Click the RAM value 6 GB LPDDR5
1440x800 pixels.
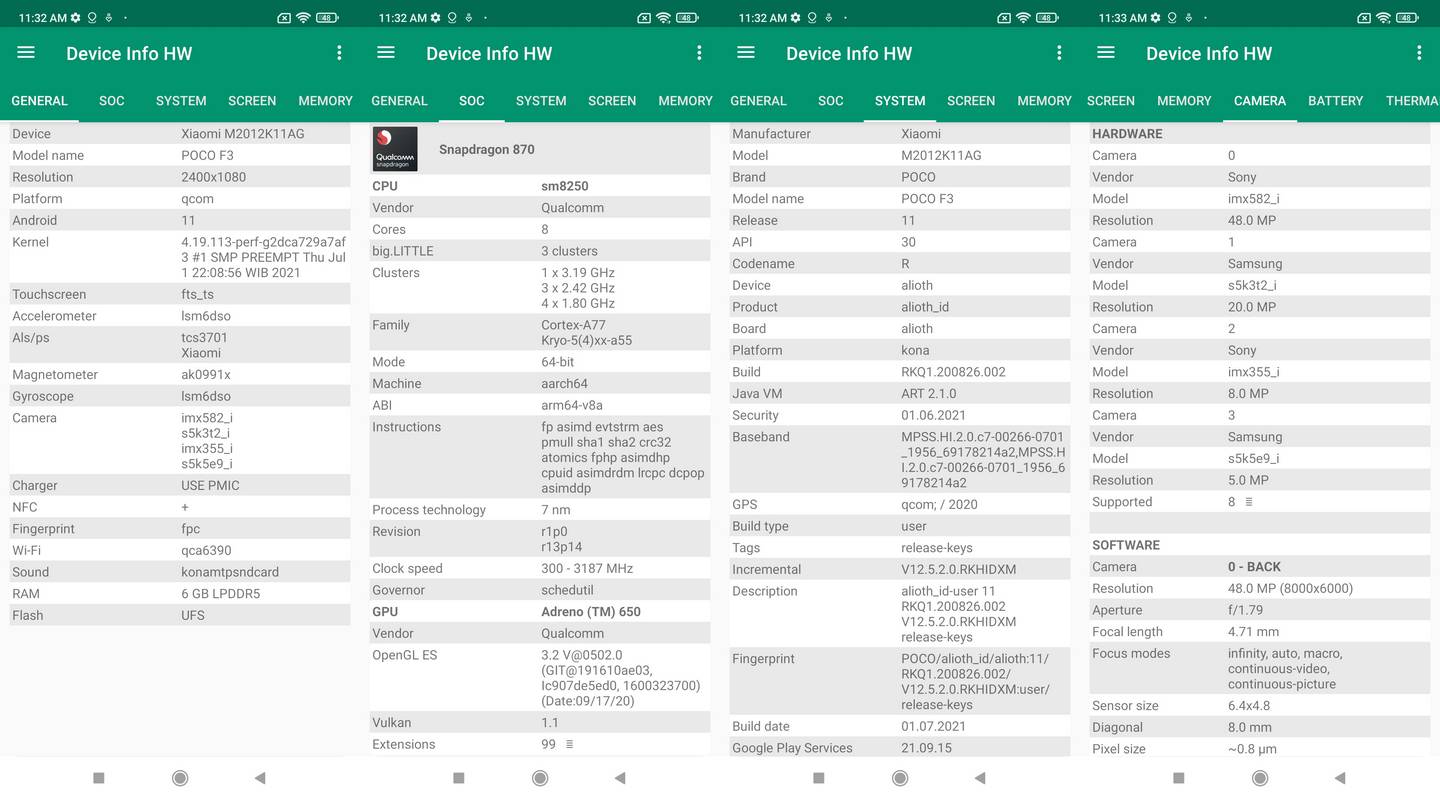221,594
